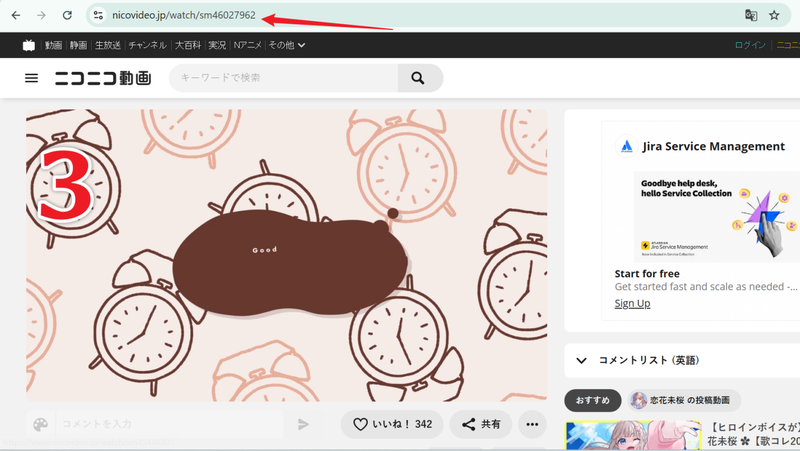
Task: Open the comment color palette icon
Action: click(x=40, y=424)
